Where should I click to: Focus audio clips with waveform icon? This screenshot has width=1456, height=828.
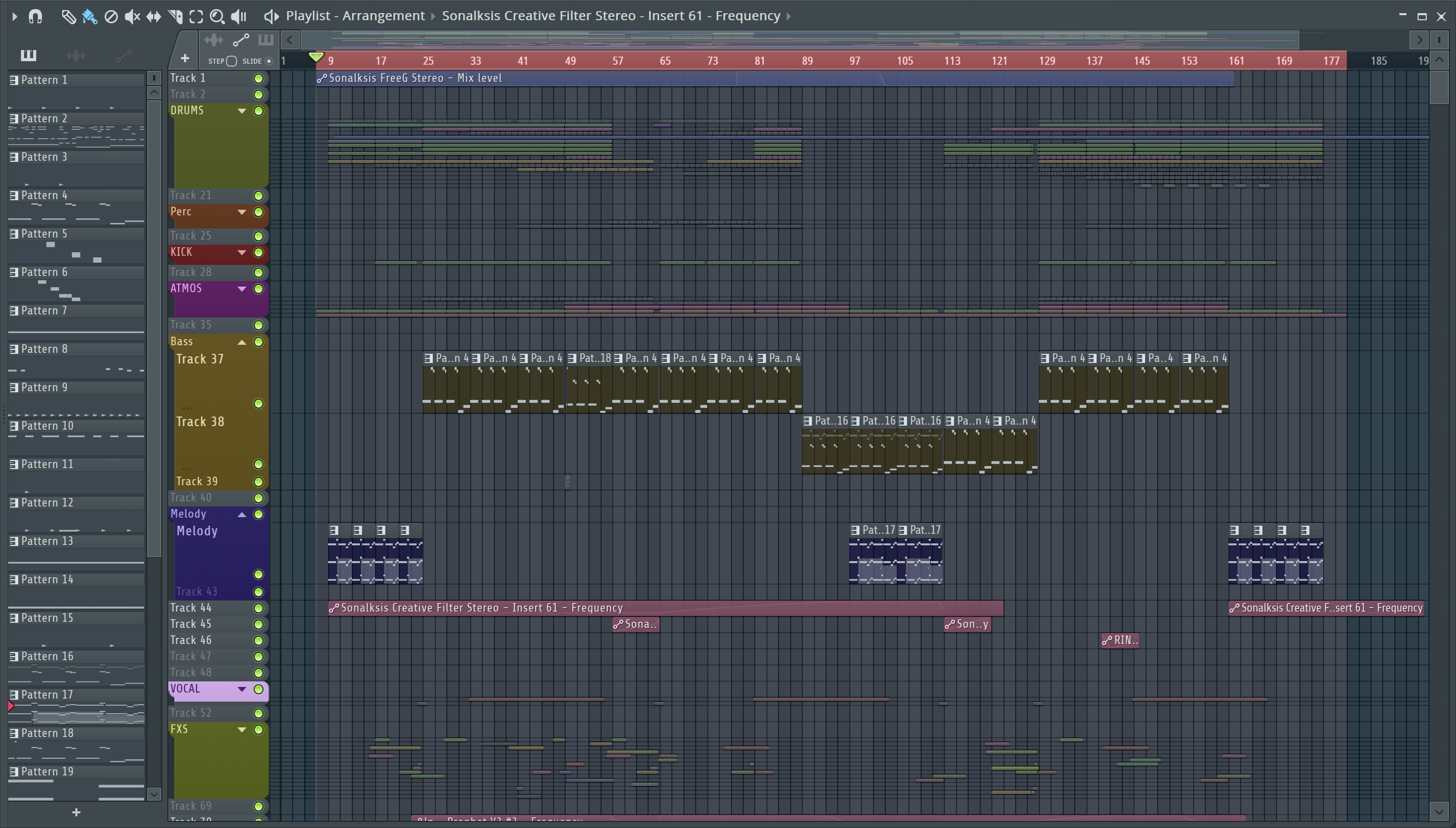click(x=214, y=40)
